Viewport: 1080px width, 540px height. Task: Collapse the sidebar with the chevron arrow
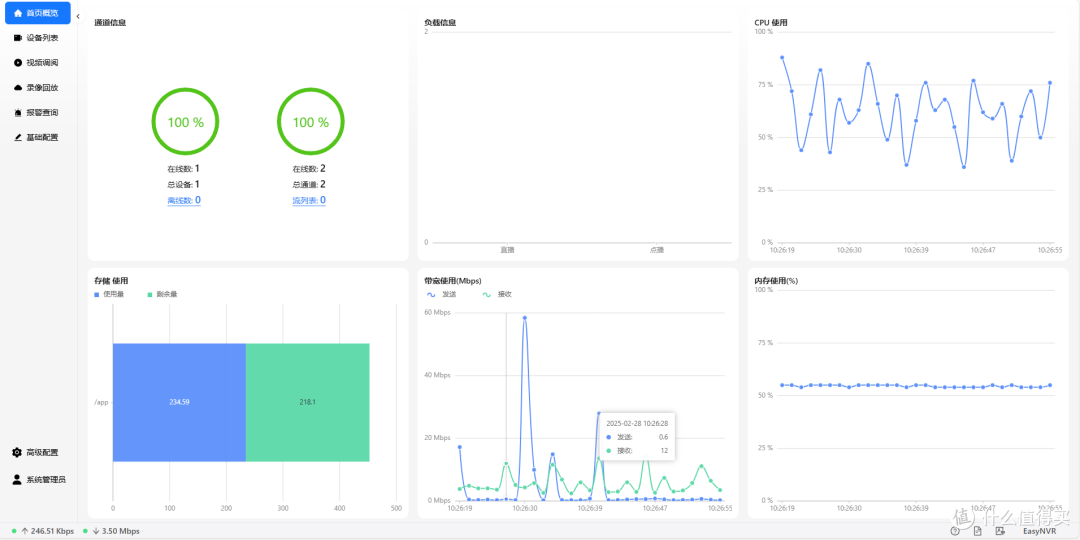[x=78, y=16]
